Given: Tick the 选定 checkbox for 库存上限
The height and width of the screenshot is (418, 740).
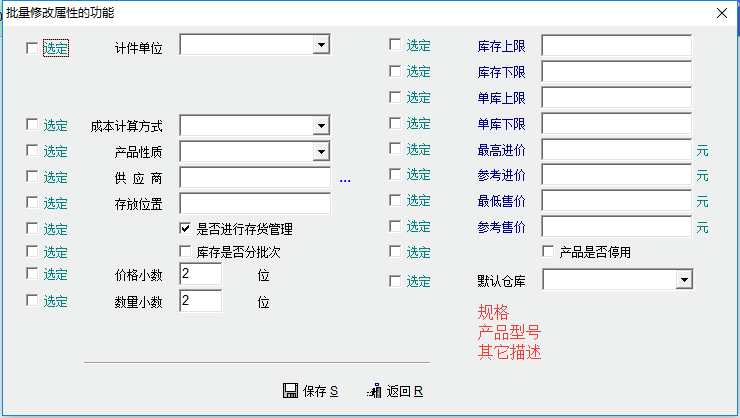Looking at the screenshot, I should [x=395, y=45].
